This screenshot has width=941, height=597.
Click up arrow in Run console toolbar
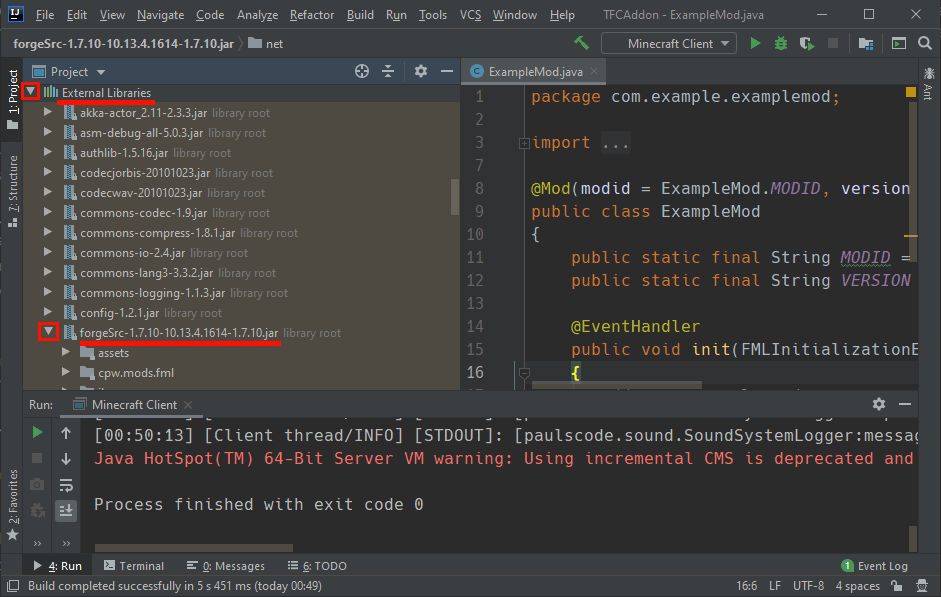pyautogui.click(x=66, y=433)
